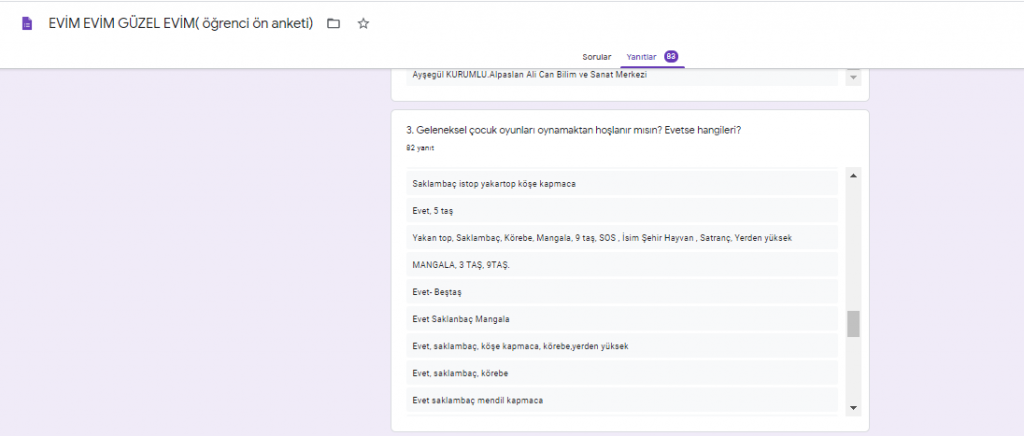1024x436 pixels.
Task: Click the move to folder icon
Action: coord(333,23)
